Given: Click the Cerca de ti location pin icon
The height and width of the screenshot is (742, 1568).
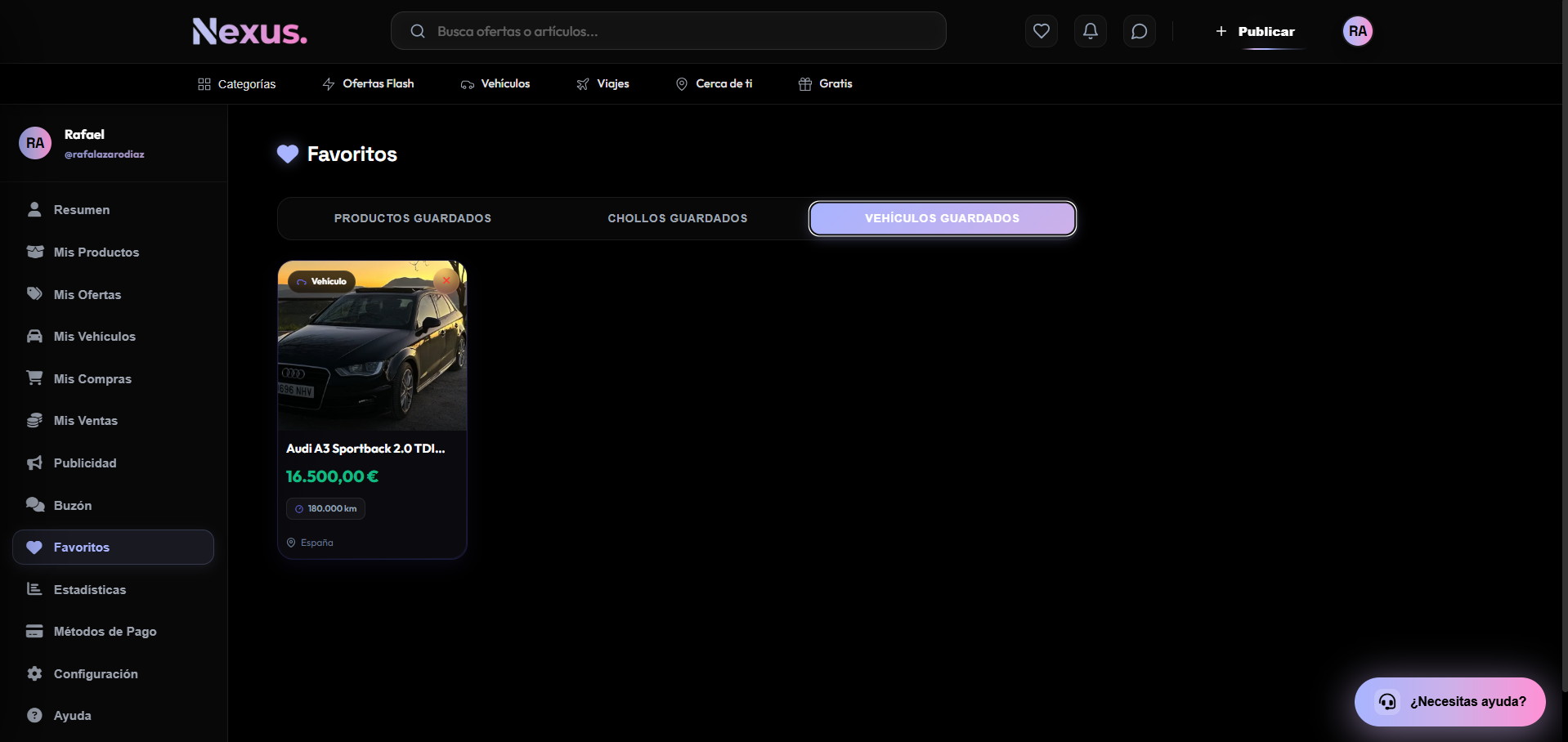Looking at the screenshot, I should [x=682, y=84].
